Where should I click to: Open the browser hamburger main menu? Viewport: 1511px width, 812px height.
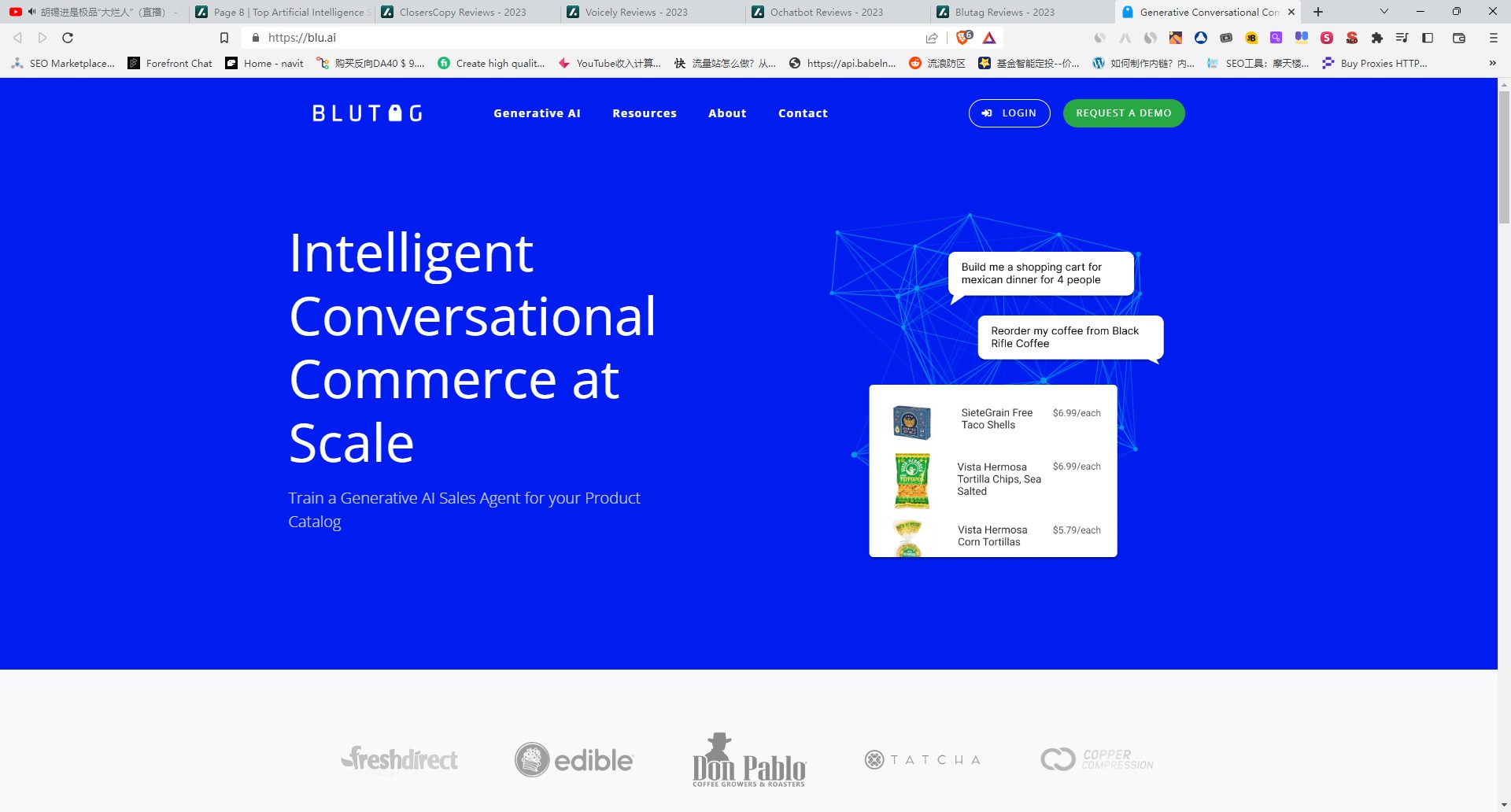1493,38
